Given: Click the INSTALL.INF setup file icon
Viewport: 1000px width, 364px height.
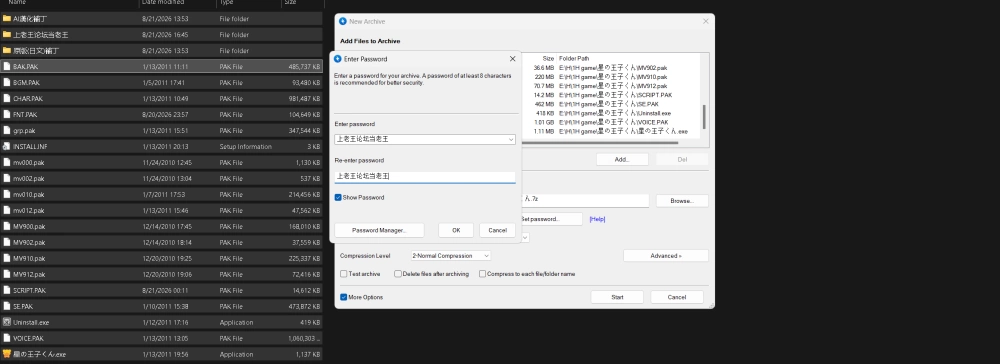Looking at the screenshot, I should click(x=7, y=147).
